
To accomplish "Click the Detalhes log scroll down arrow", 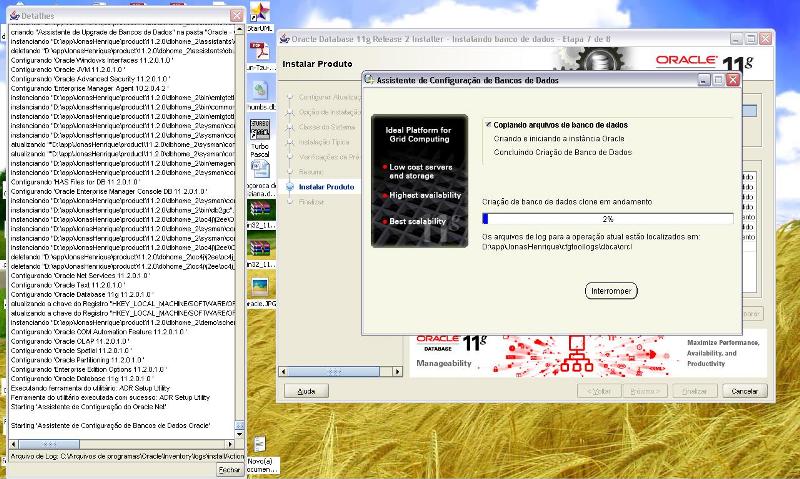I will pyautogui.click(x=240, y=435).
